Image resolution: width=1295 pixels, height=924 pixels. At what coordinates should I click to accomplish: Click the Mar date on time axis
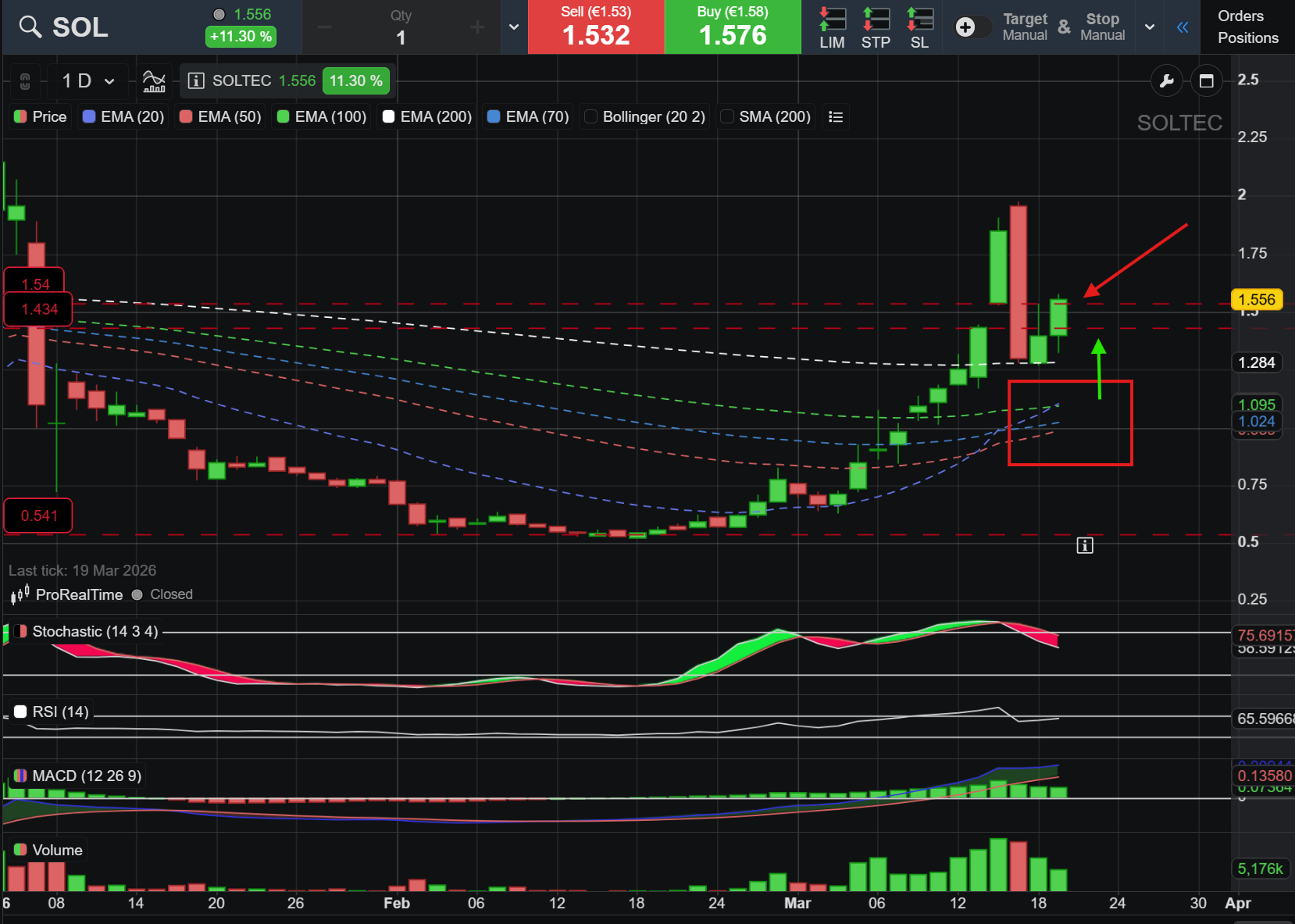click(797, 903)
